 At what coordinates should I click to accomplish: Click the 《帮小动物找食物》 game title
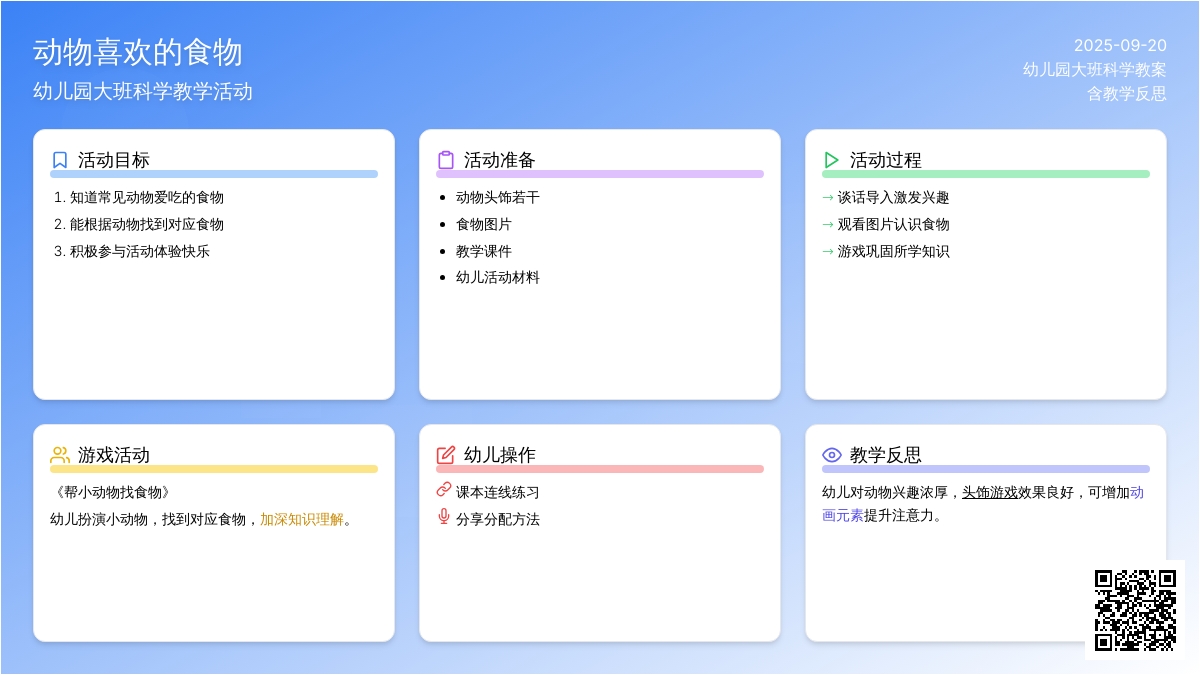[110, 492]
